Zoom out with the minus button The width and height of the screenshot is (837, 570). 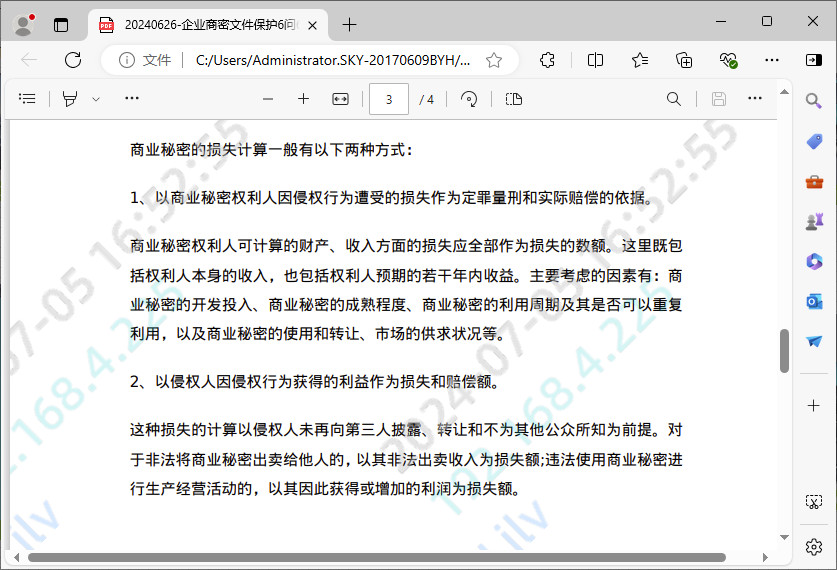tap(267, 99)
